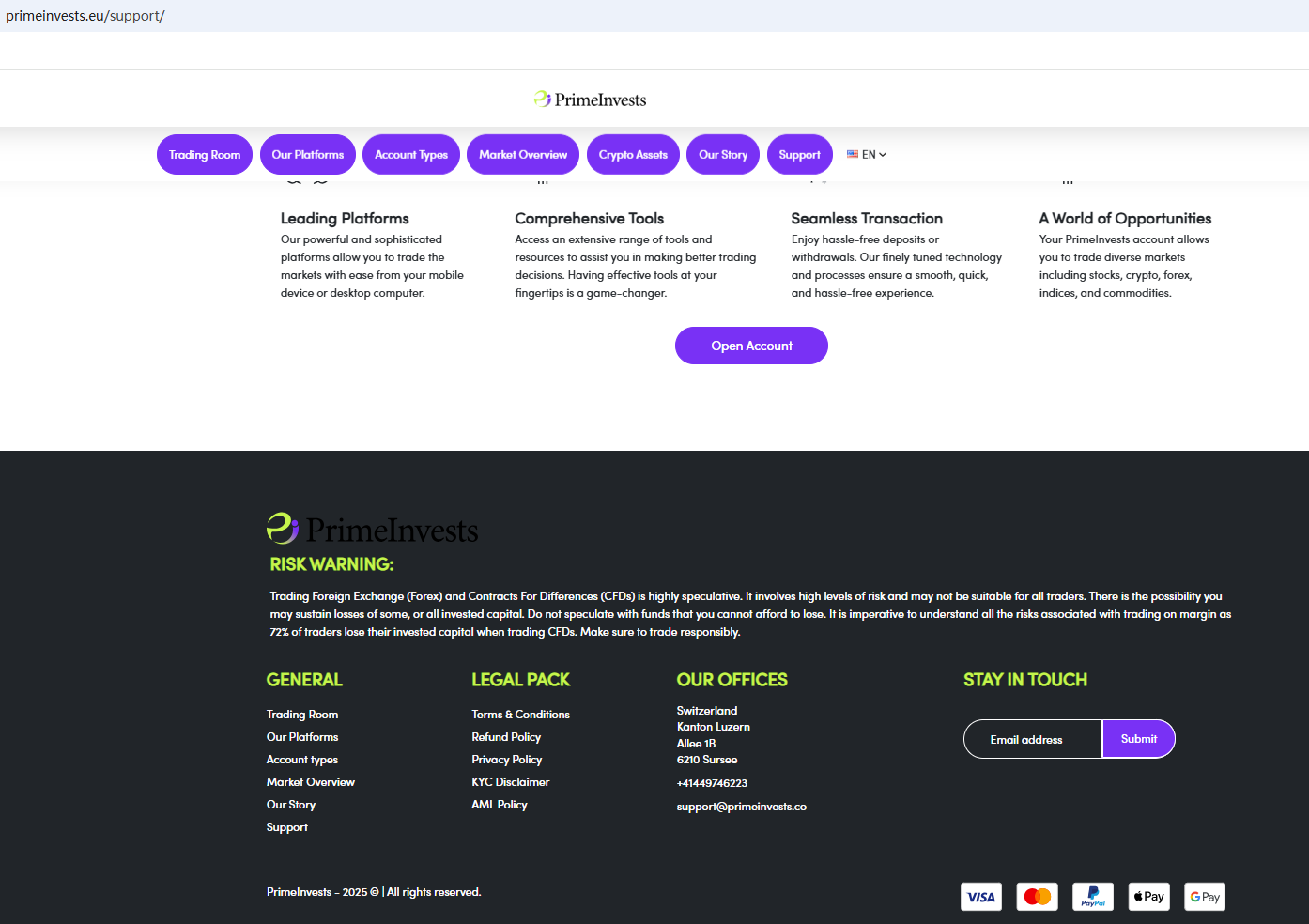Image resolution: width=1309 pixels, height=924 pixels.
Task: Click the Seamless Transaction heading
Action: (867, 219)
